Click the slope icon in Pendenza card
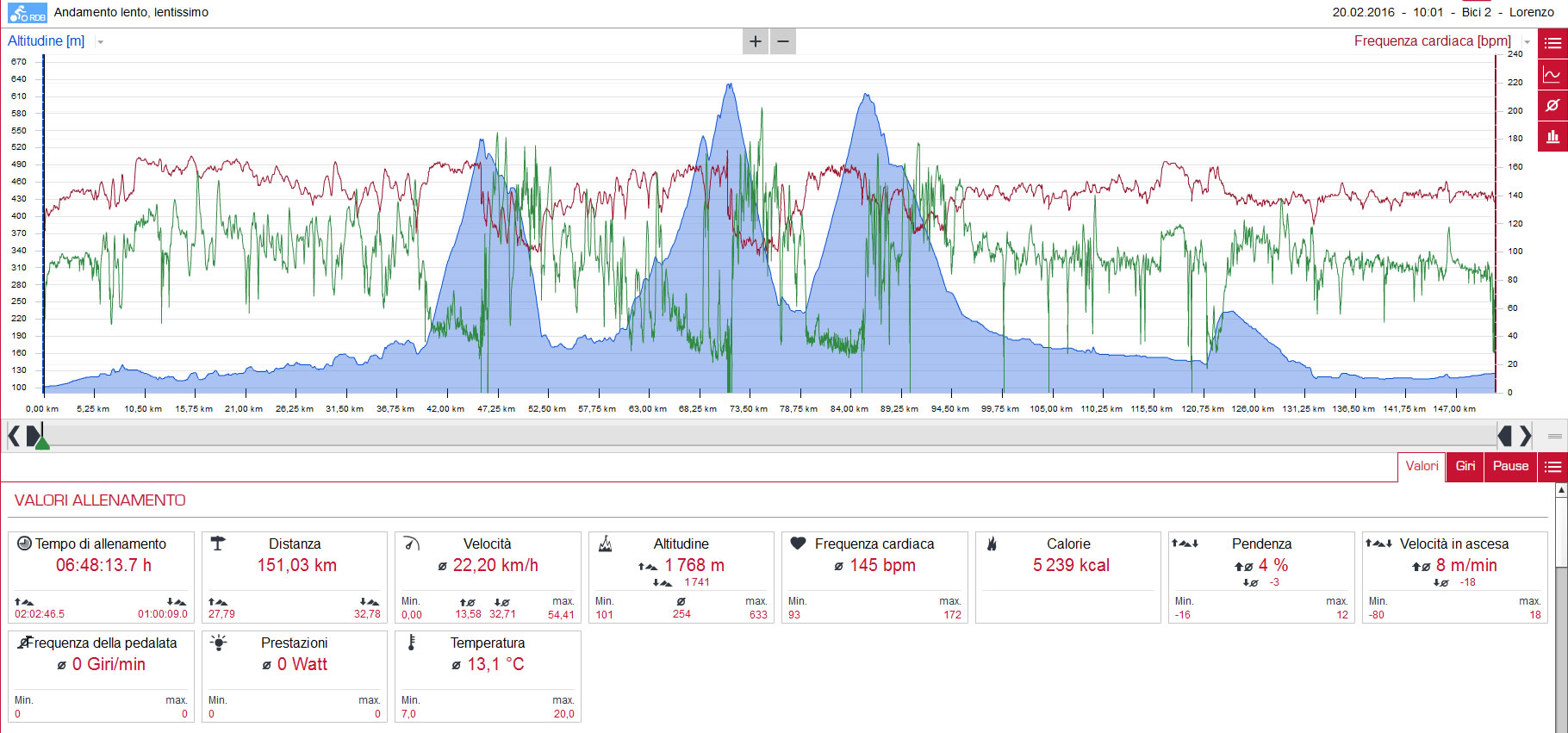This screenshot has width=1568, height=733. 1185,544
